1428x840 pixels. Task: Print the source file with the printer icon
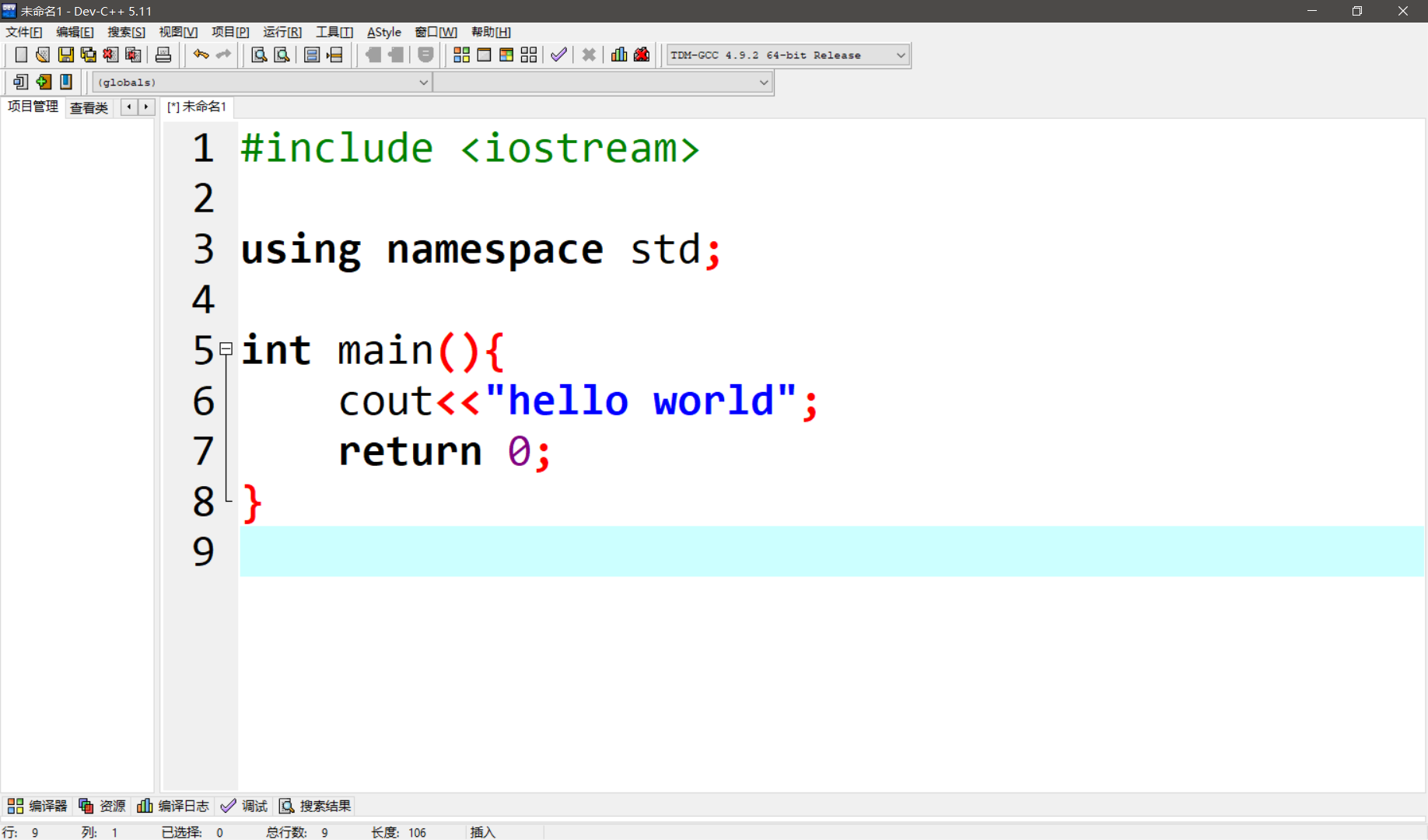point(163,54)
